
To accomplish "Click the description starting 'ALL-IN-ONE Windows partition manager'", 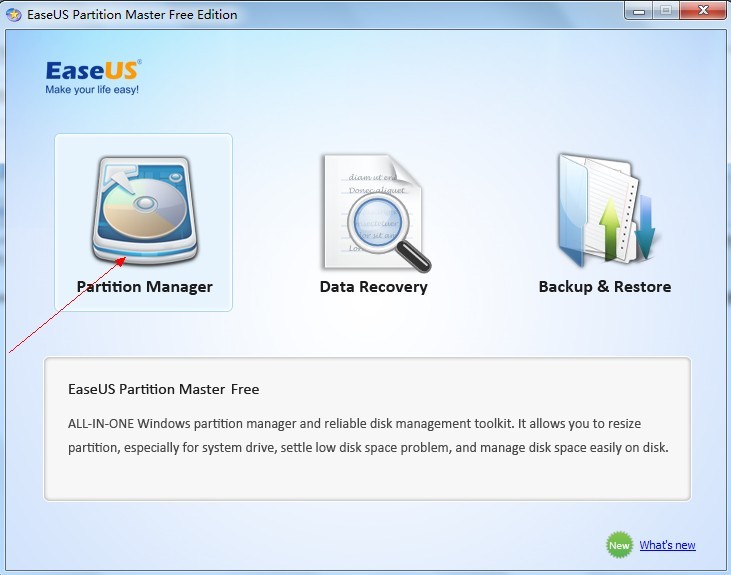I will (368, 436).
